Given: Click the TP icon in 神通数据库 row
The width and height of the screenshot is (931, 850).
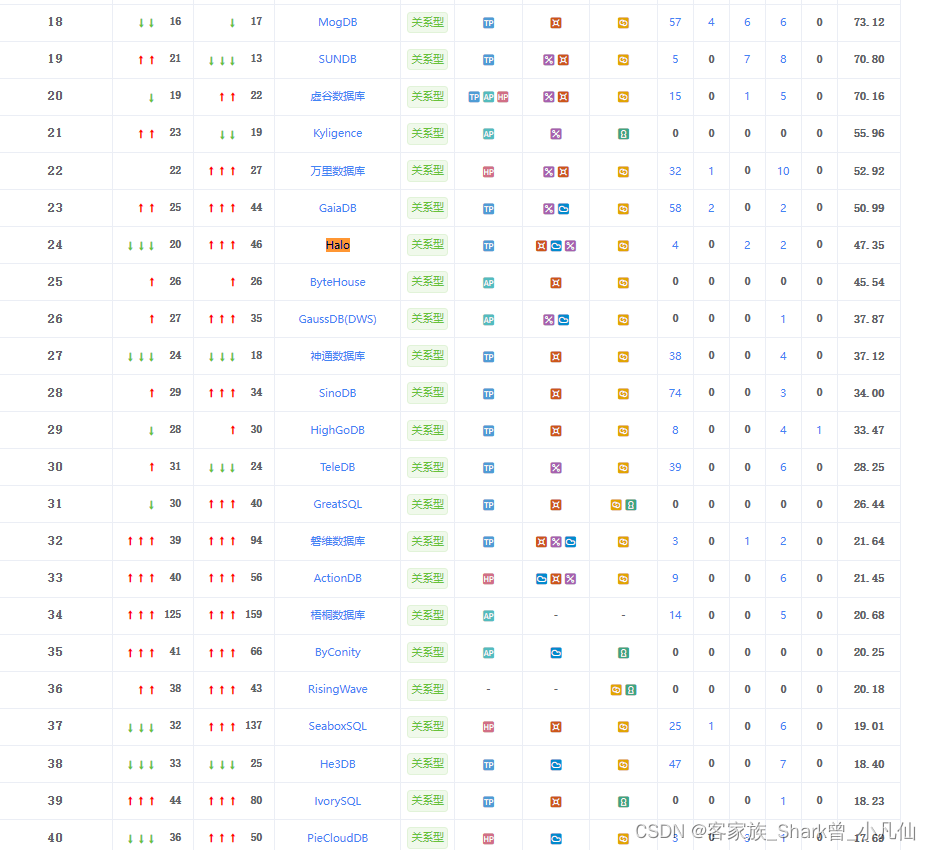Looking at the screenshot, I should click(489, 357).
